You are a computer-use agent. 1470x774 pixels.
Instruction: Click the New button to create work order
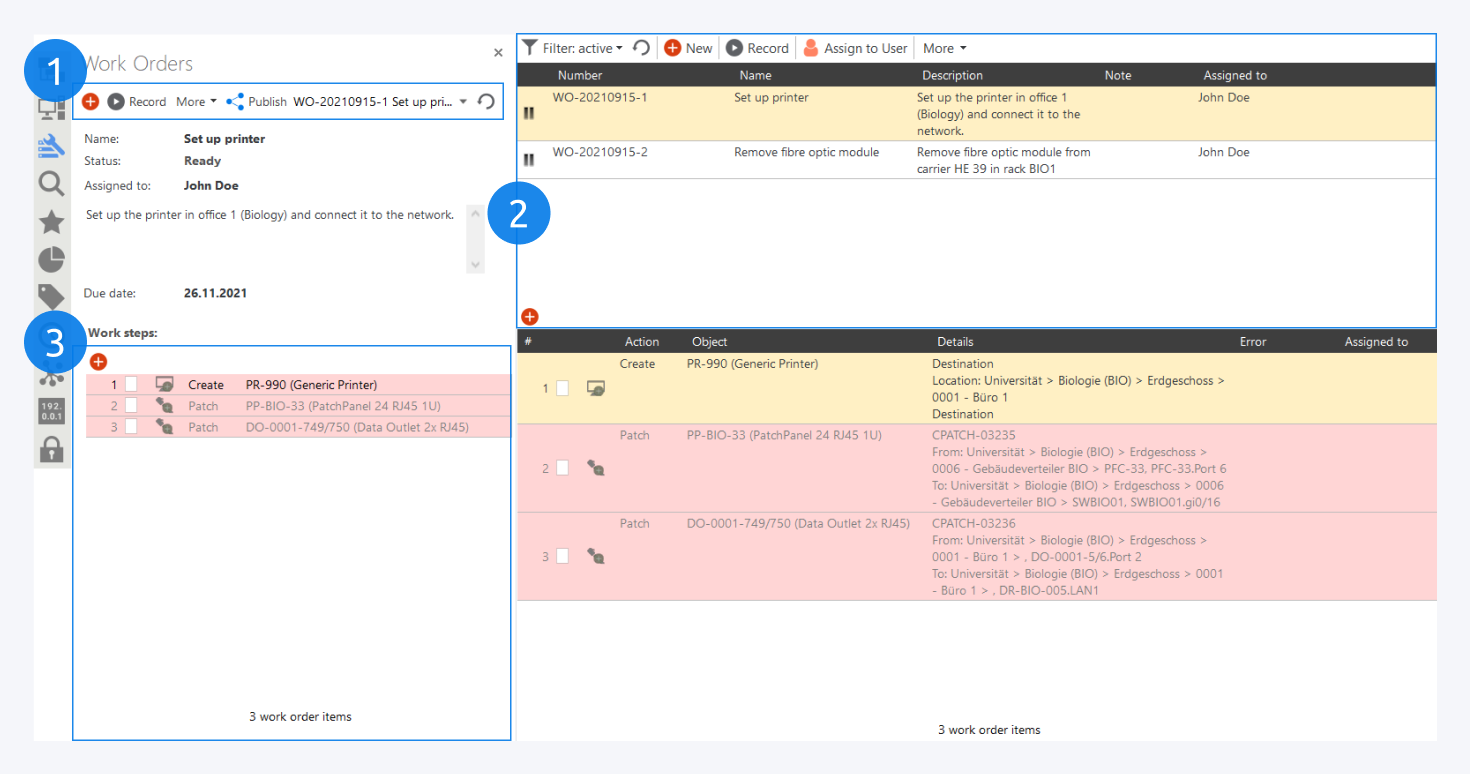pyautogui.click(x=688, y=47)
